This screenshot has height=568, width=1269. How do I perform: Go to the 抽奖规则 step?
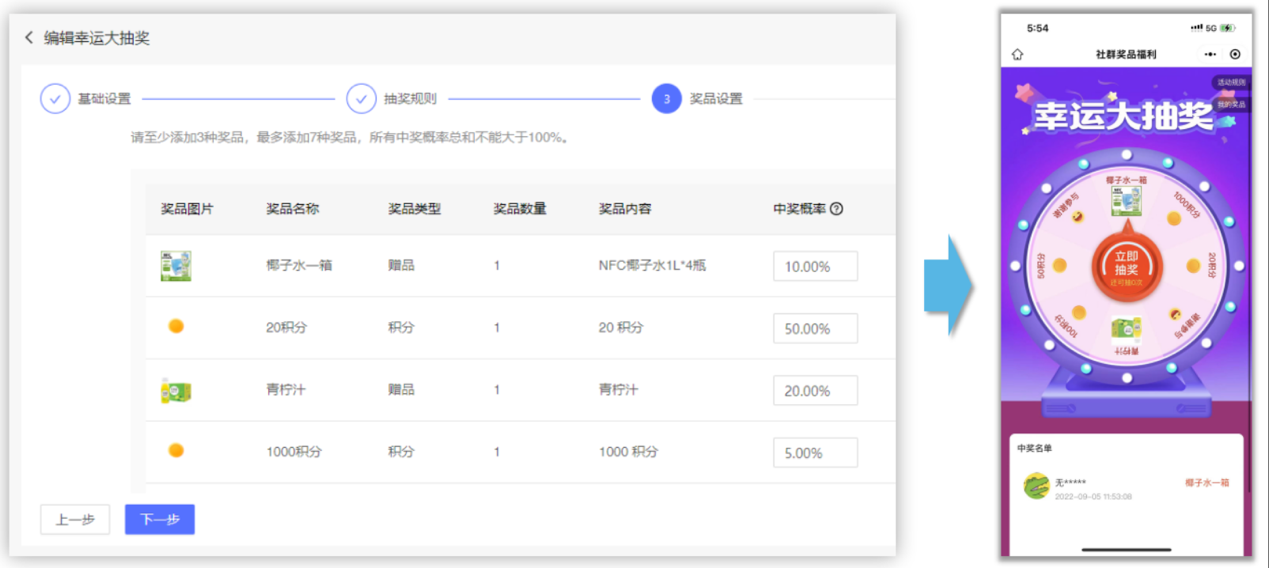click(x=361, y=99)
